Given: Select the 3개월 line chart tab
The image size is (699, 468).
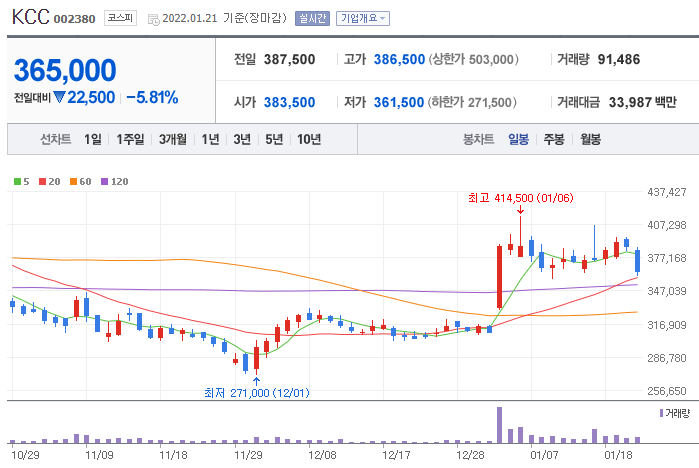Looking at the screenshot, I should coord(173,140).
